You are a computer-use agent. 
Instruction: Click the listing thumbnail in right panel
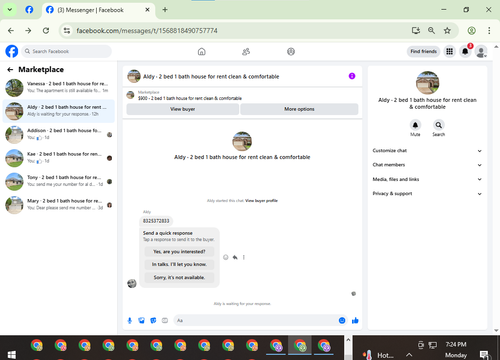tap(427, 82)
